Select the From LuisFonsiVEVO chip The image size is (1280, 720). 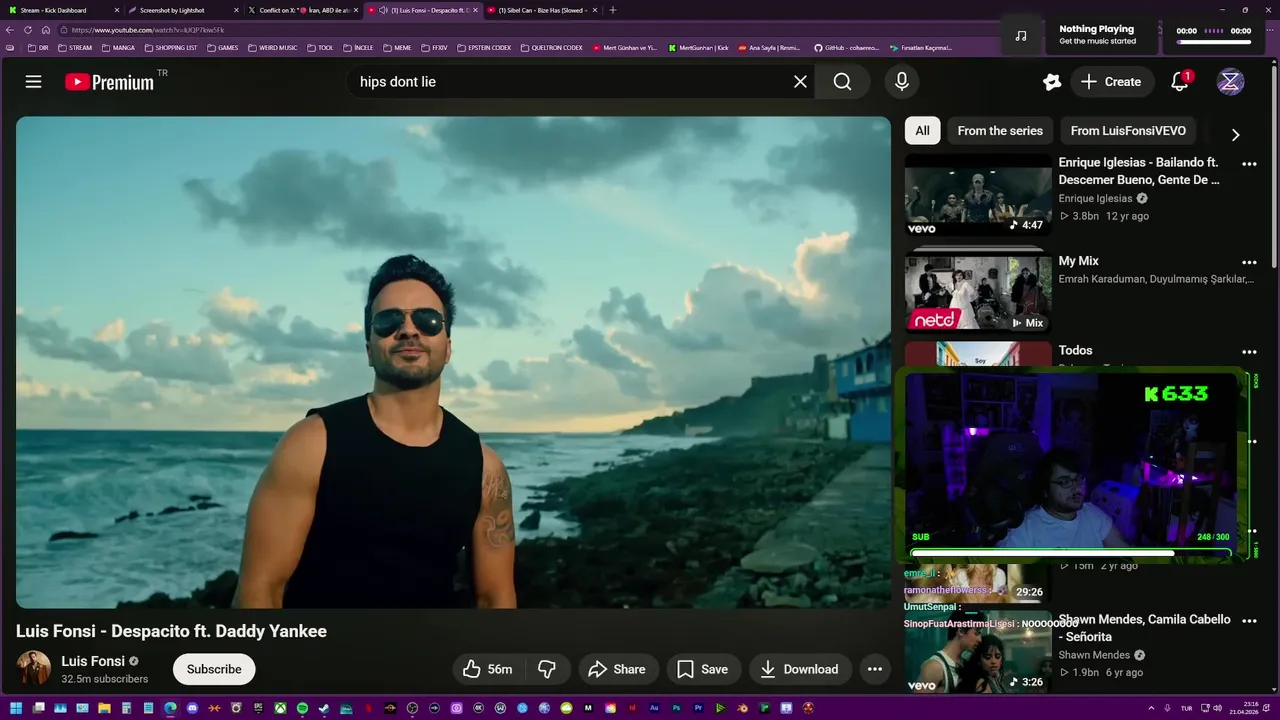click(1128, 131)
